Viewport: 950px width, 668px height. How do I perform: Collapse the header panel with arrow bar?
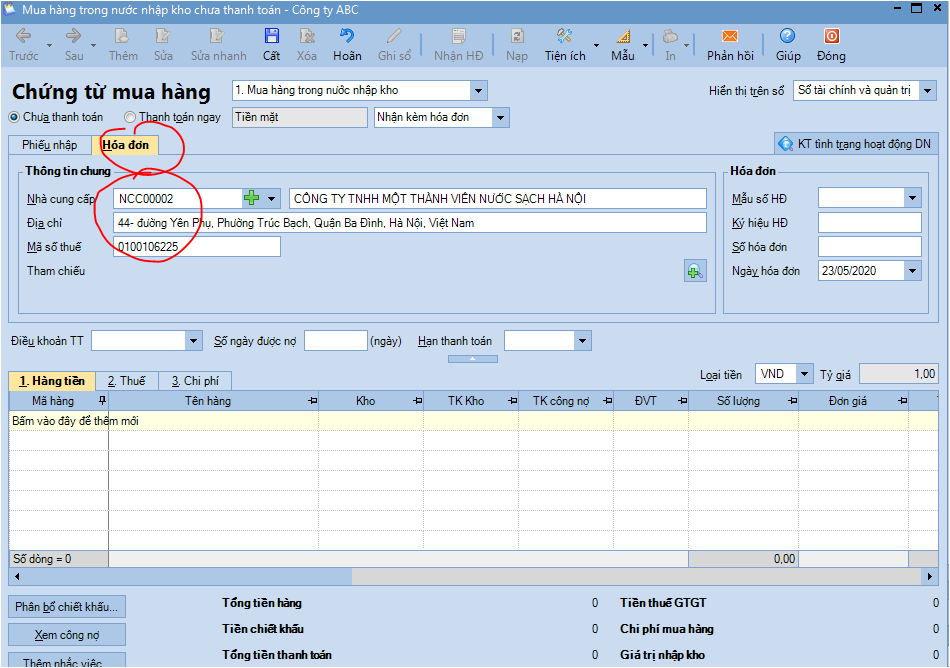click(x=473, y=359)
